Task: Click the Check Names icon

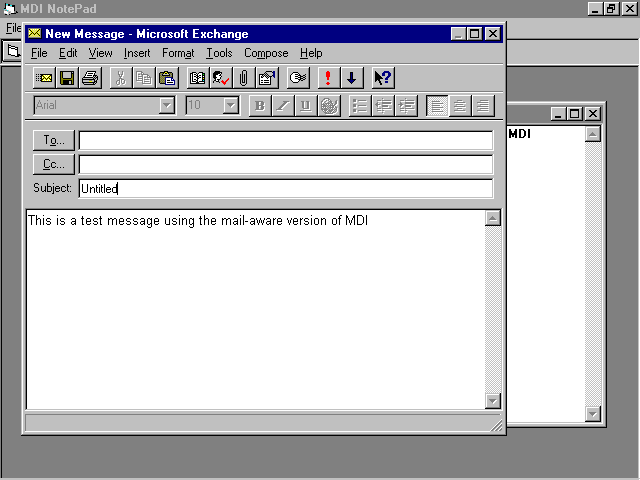Action: [x=221, y=78]
